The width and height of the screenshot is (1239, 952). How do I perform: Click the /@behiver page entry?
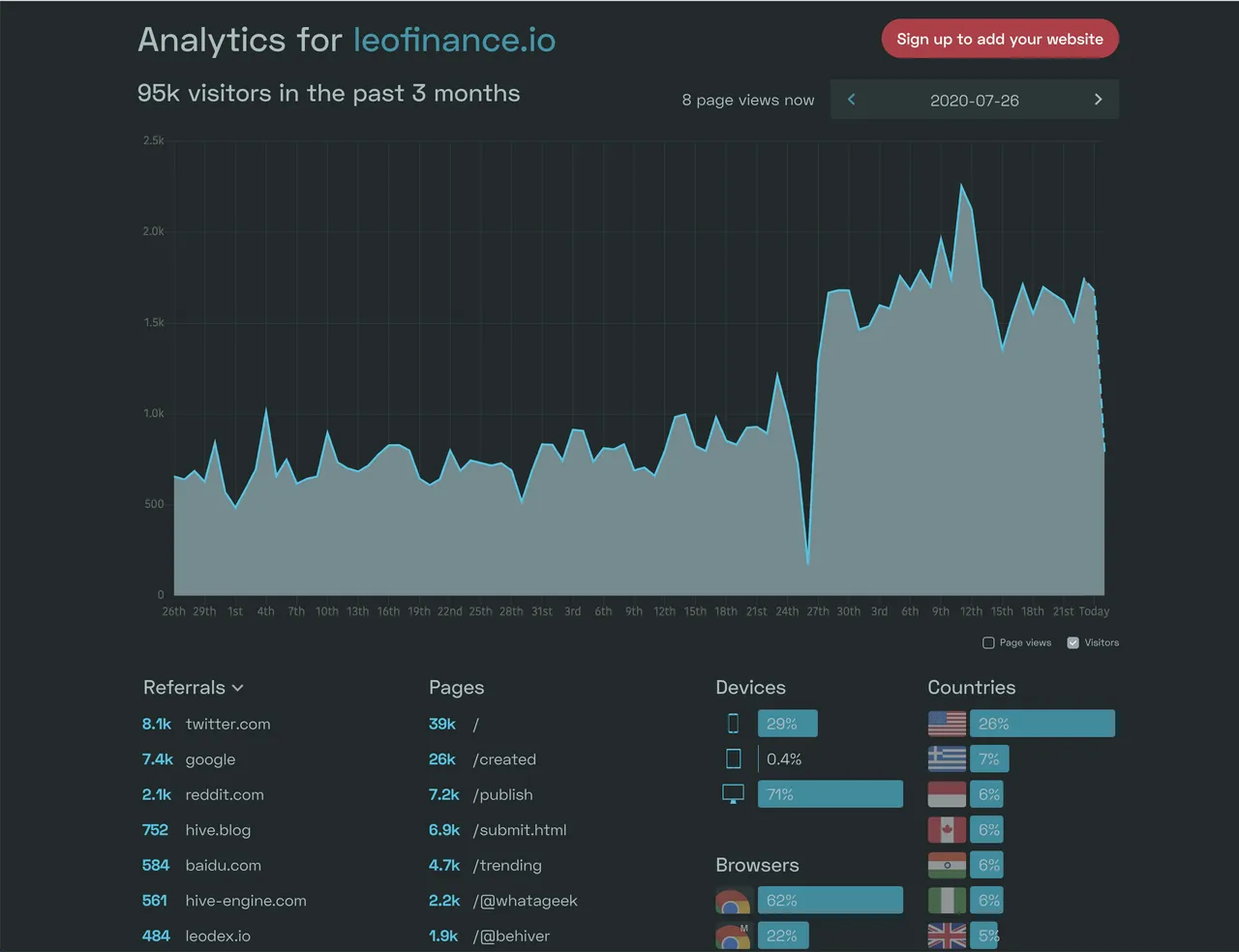(511, 936)
